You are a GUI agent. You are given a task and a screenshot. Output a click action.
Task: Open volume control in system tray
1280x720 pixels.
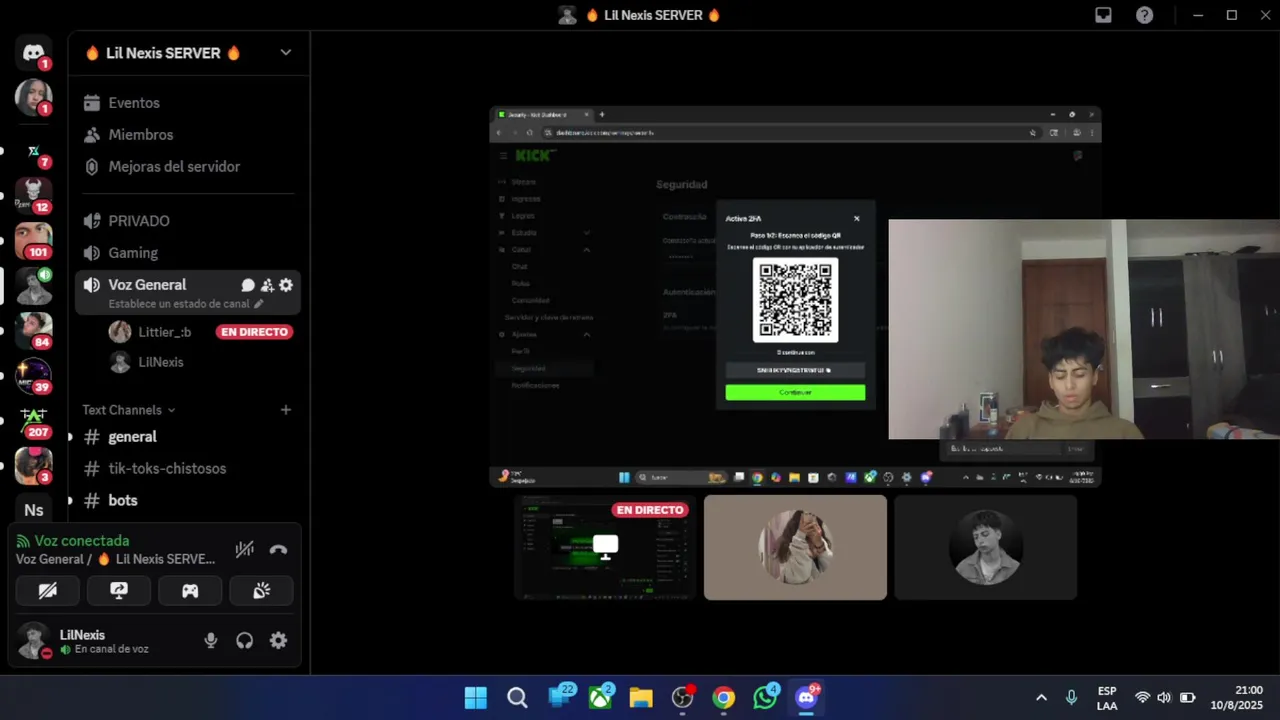click(1164, 697)
